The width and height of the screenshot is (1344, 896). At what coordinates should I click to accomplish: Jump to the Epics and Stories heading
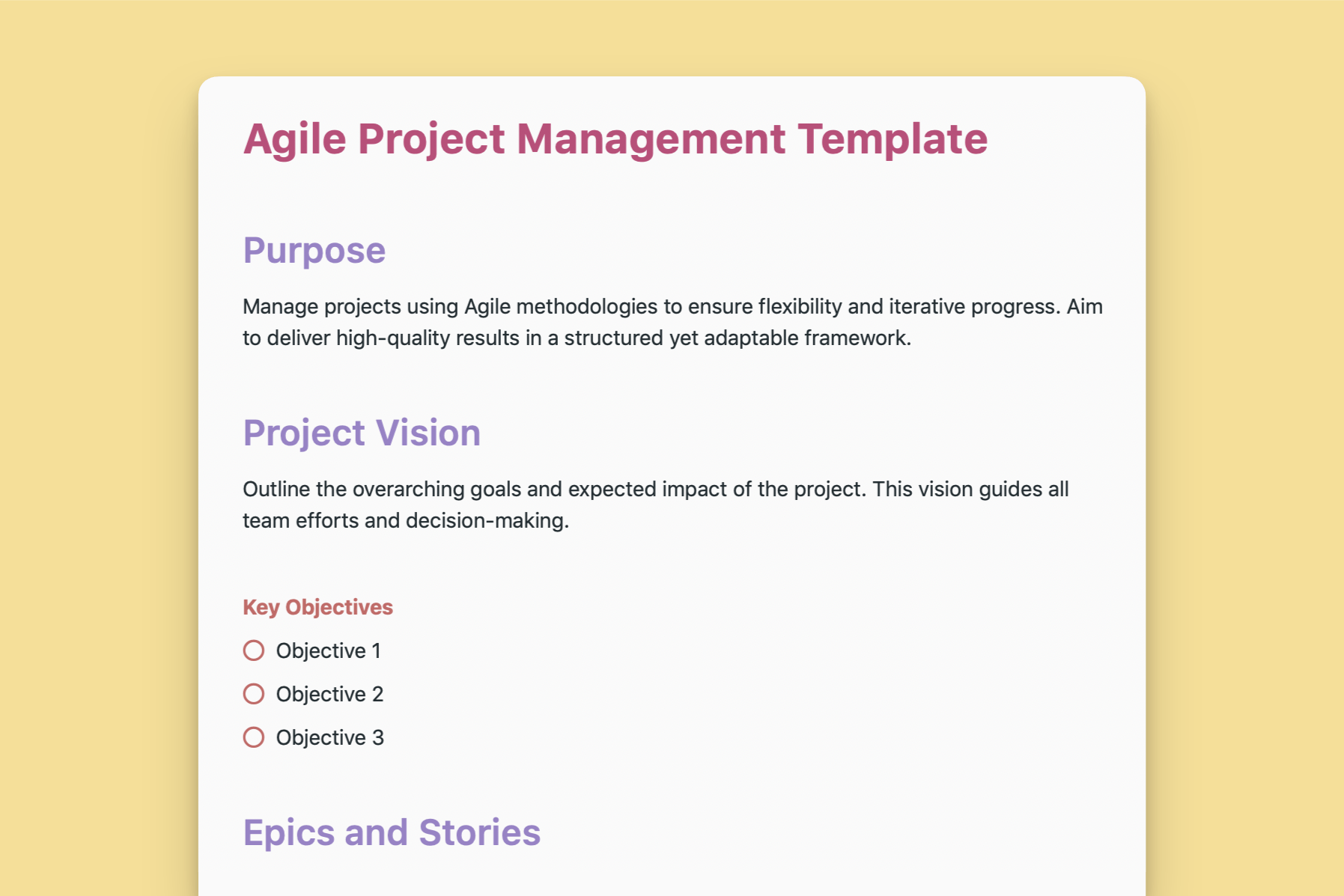tap(392, 832)
